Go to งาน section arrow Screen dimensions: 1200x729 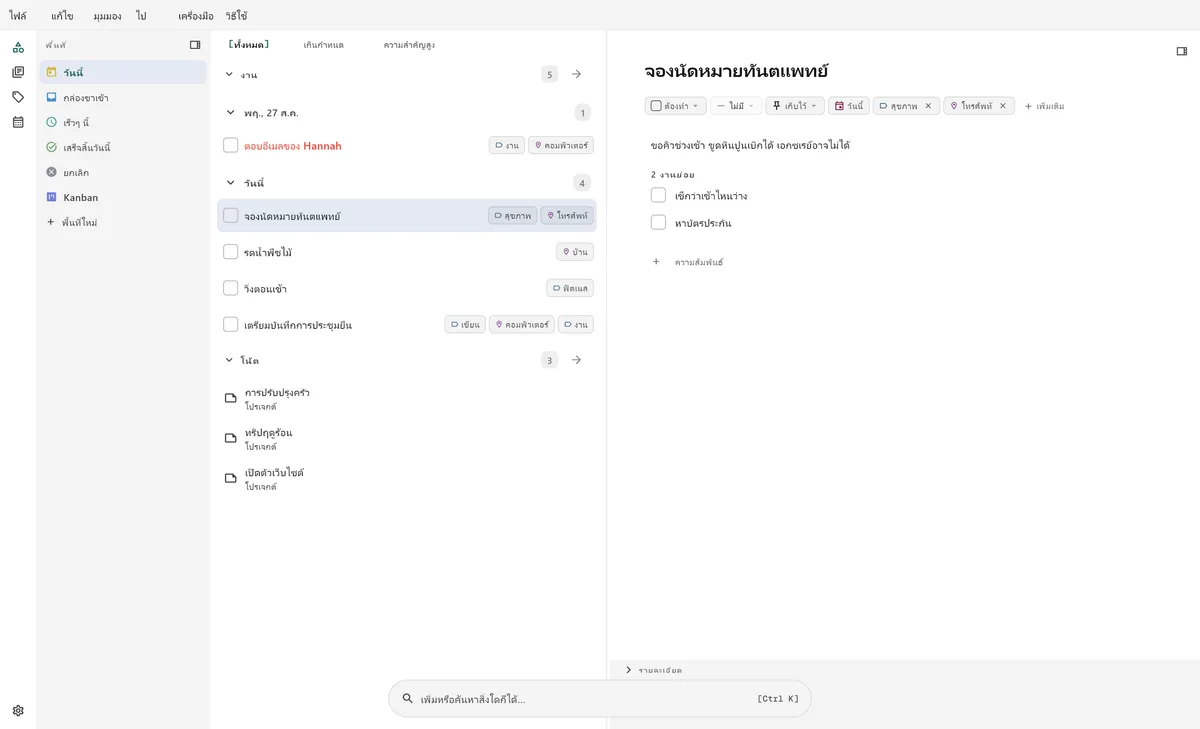[x=576, y=74]
